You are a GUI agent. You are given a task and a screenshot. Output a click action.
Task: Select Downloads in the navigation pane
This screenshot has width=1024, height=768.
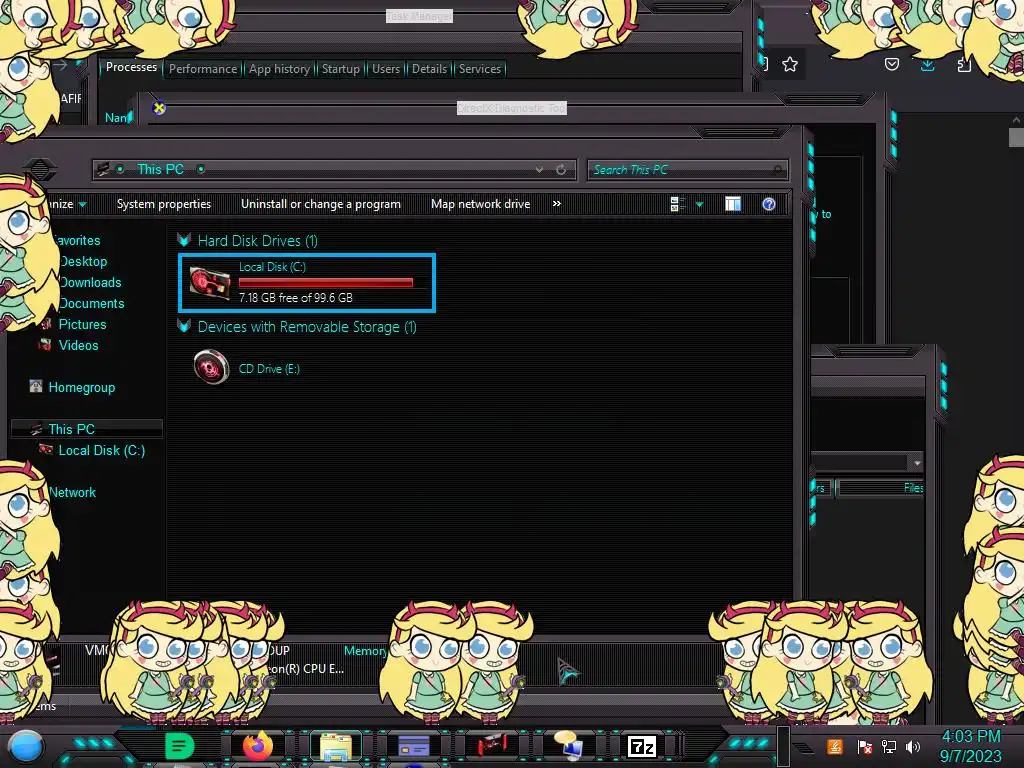click(x=90, y=282)
